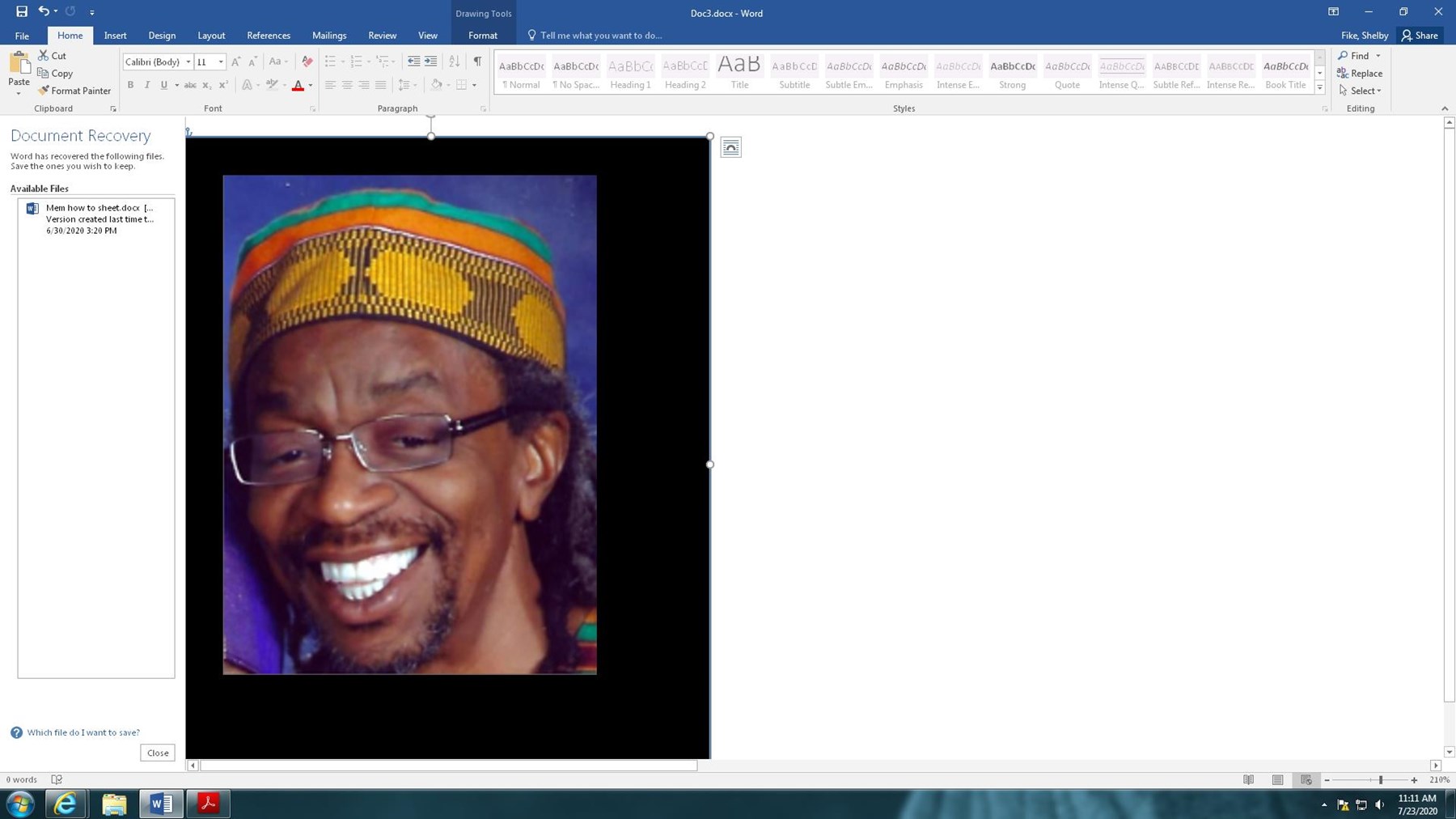Screen dimensions: 1456x819
Task: Open the Insert ribbon tab
Action: pyautogui.click(x=115, y=36)
